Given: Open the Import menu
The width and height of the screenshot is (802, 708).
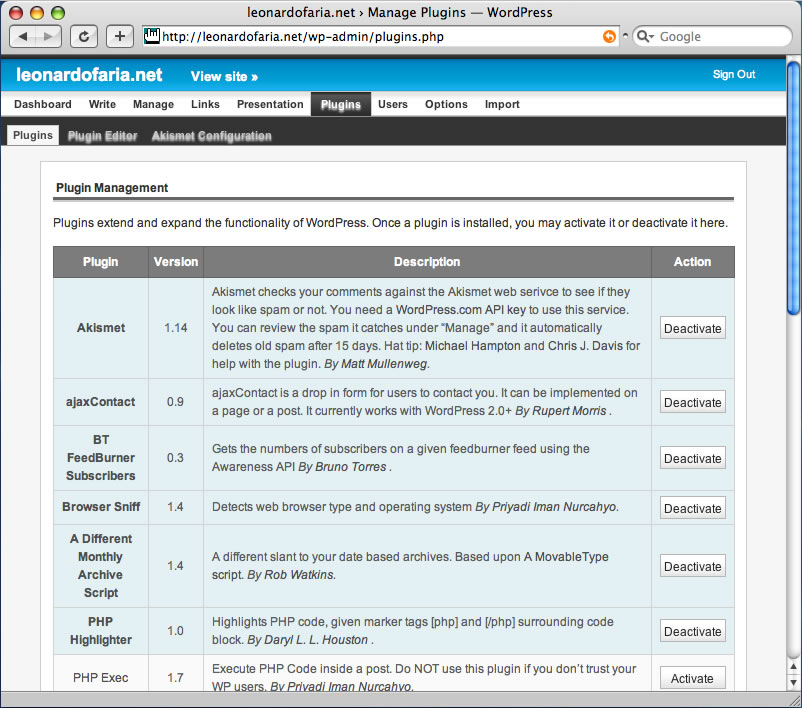Looking at the screenshot, I should (502, 104).
